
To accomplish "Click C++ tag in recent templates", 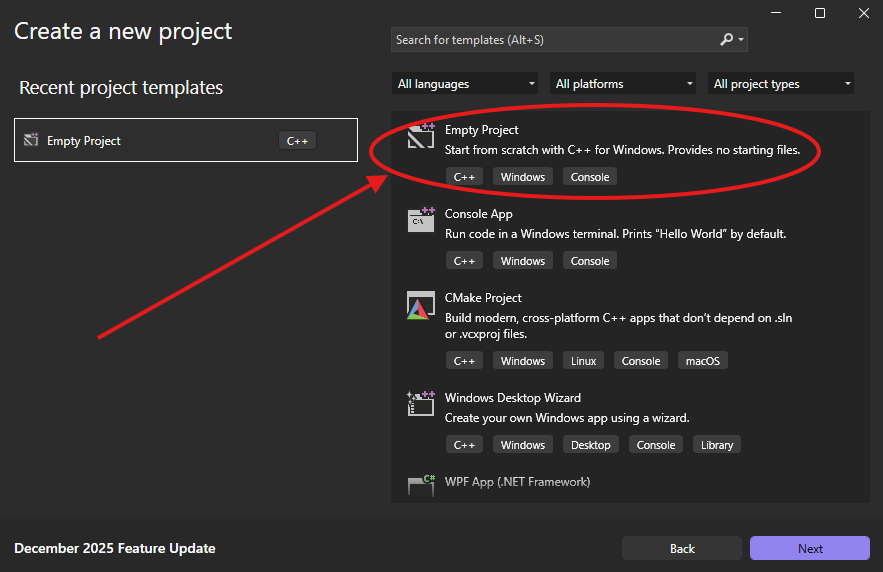I will point(297,141).
